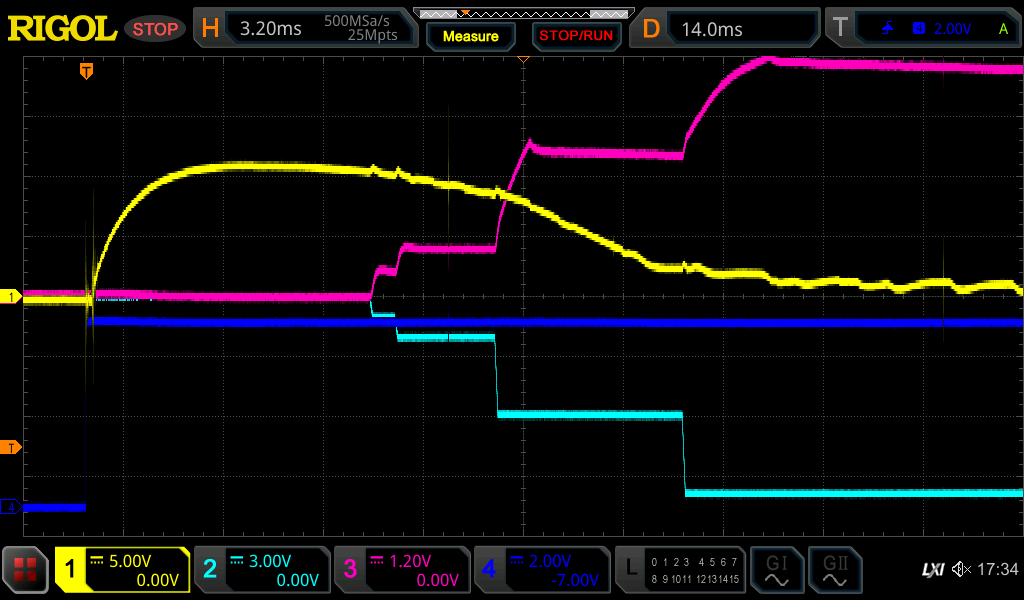Click the yellow channel 1 ground marker
The width and height of the screenshot is (1024, 600).
(11, 297)
